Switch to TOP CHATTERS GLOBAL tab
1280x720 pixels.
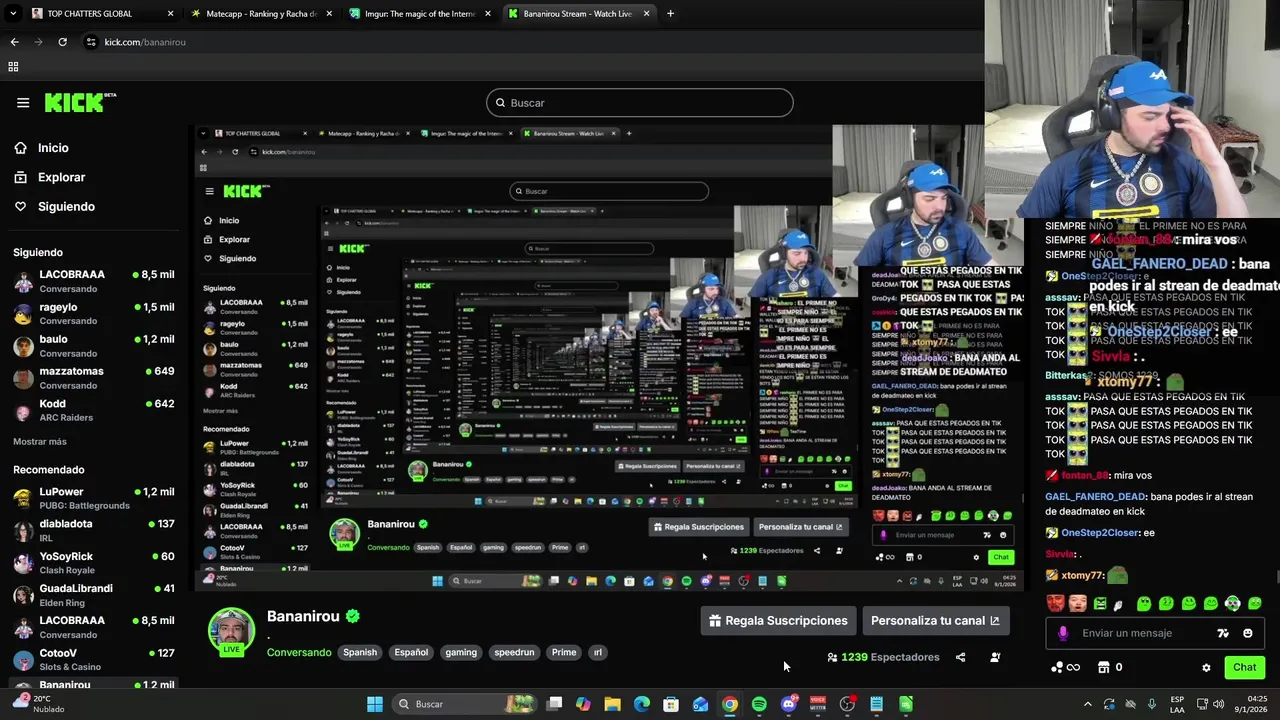102,14
